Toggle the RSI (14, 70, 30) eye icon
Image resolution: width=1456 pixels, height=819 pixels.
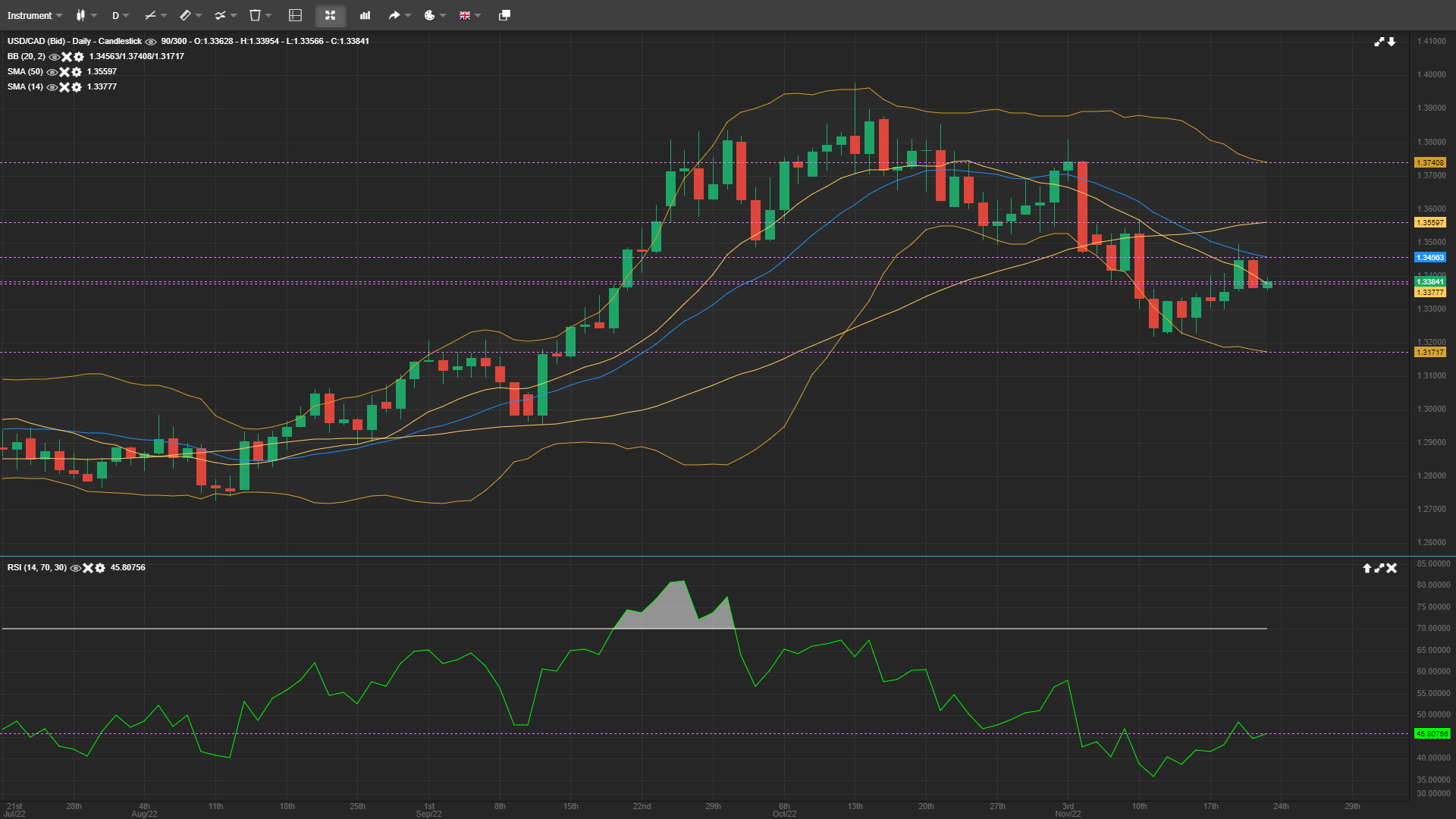click(x=75, y=568)
